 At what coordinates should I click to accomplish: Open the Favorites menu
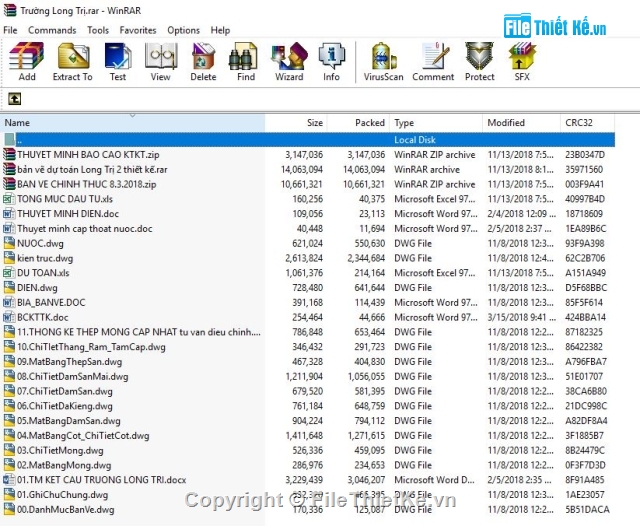click(x=138, y=30)
